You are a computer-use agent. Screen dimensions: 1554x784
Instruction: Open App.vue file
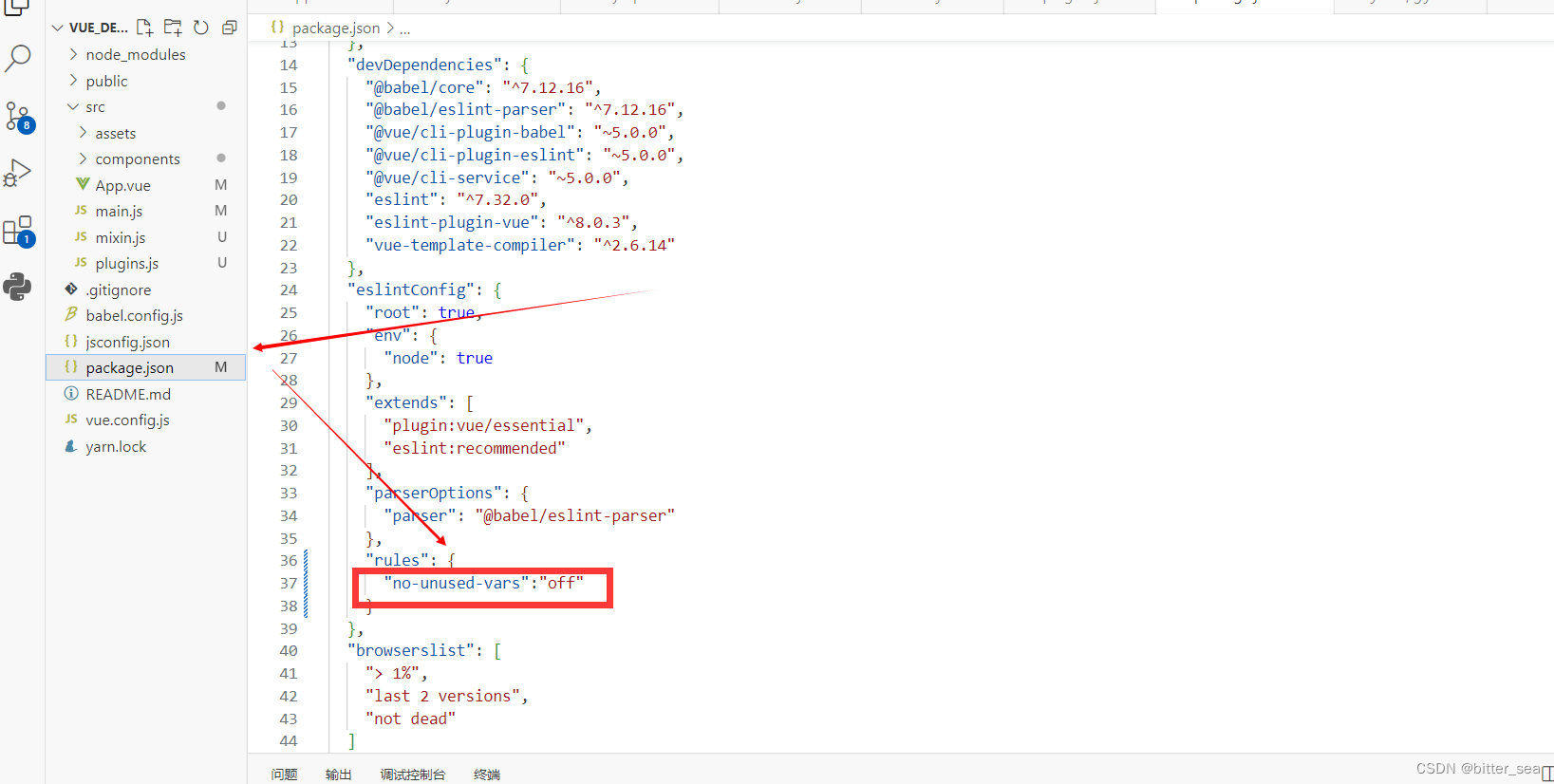(122, 185)
